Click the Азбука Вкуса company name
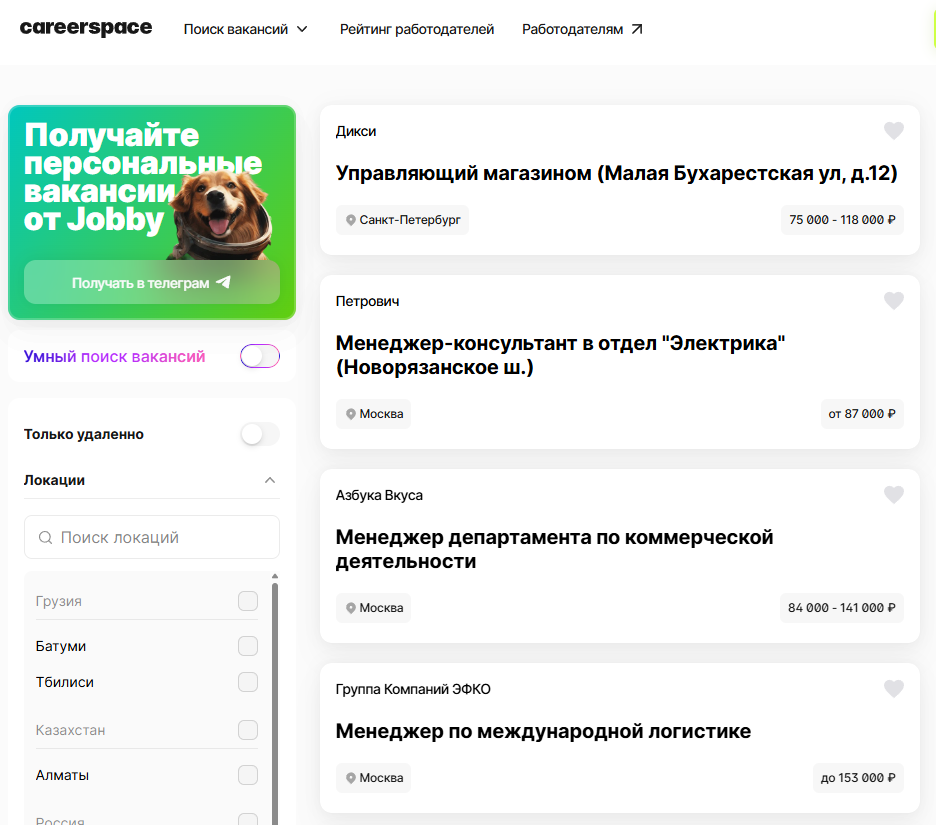This screenshot has width=936, height=825. click(379, 495)
